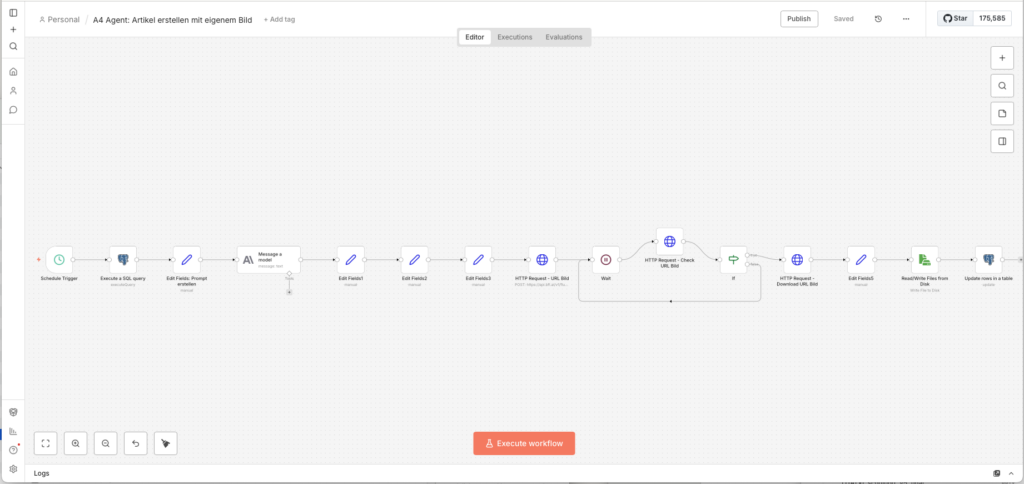Click zoom in canvas button
The image size is (1024, 484).
75,443
